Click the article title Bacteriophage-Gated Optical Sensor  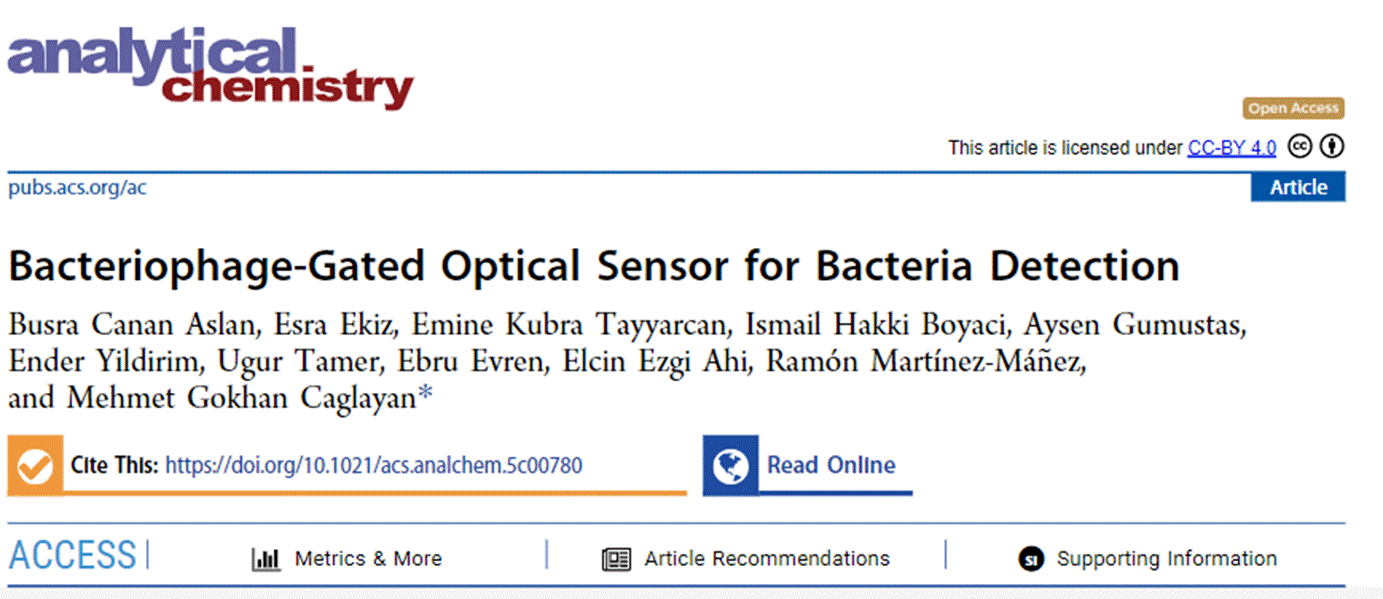pyautogui.click(x=594, y=266)
